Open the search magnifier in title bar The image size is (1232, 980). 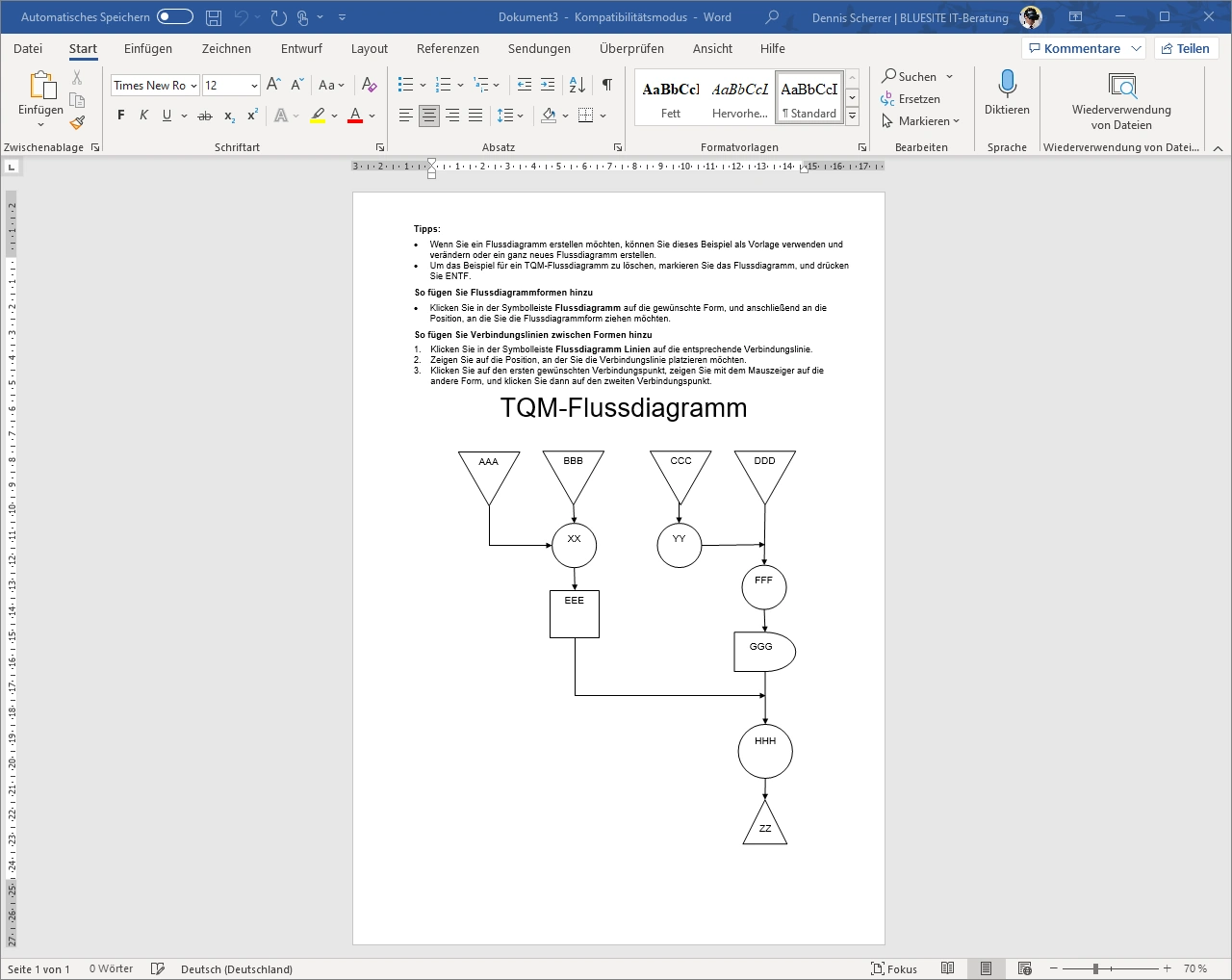point(772,17)
